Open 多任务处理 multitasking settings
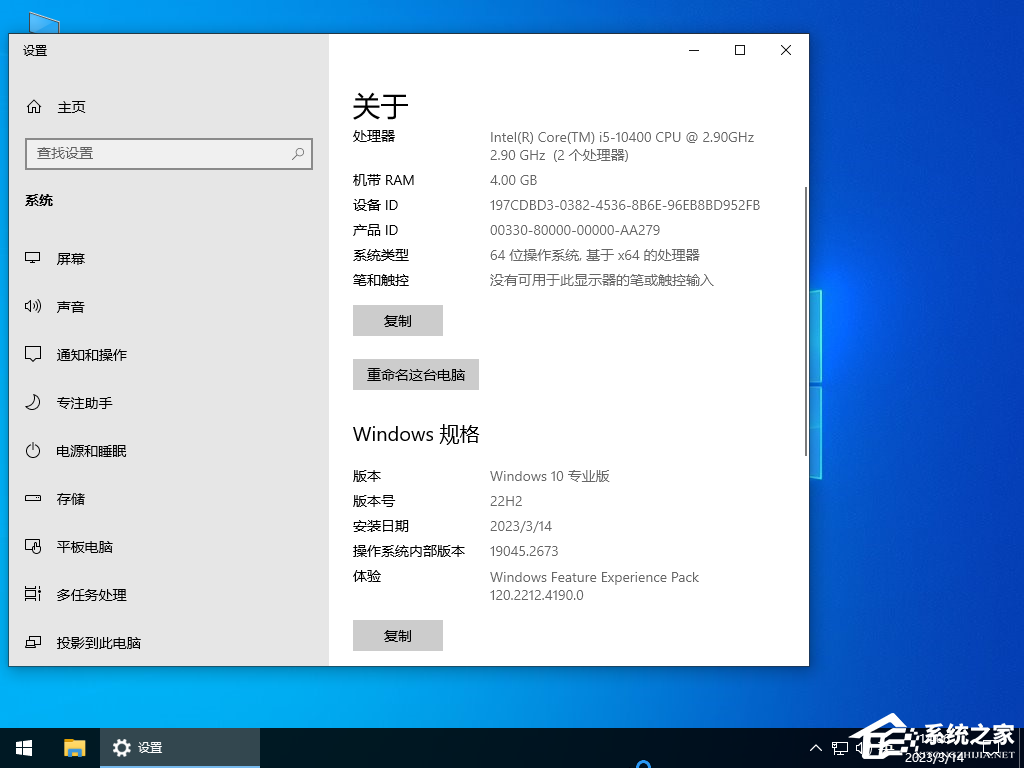 (92, 594)
